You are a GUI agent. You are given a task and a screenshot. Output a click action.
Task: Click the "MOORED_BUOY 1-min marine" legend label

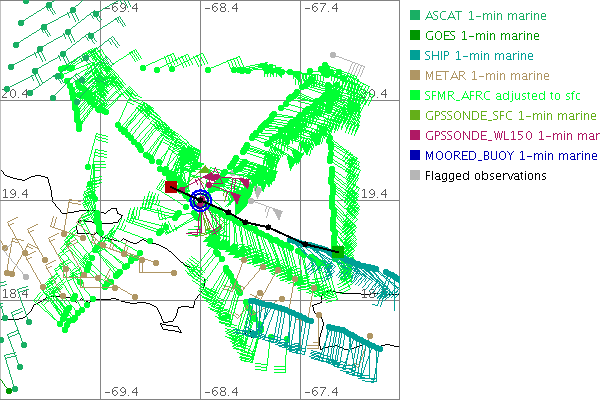pyautogui.click(x=511, y=156)
